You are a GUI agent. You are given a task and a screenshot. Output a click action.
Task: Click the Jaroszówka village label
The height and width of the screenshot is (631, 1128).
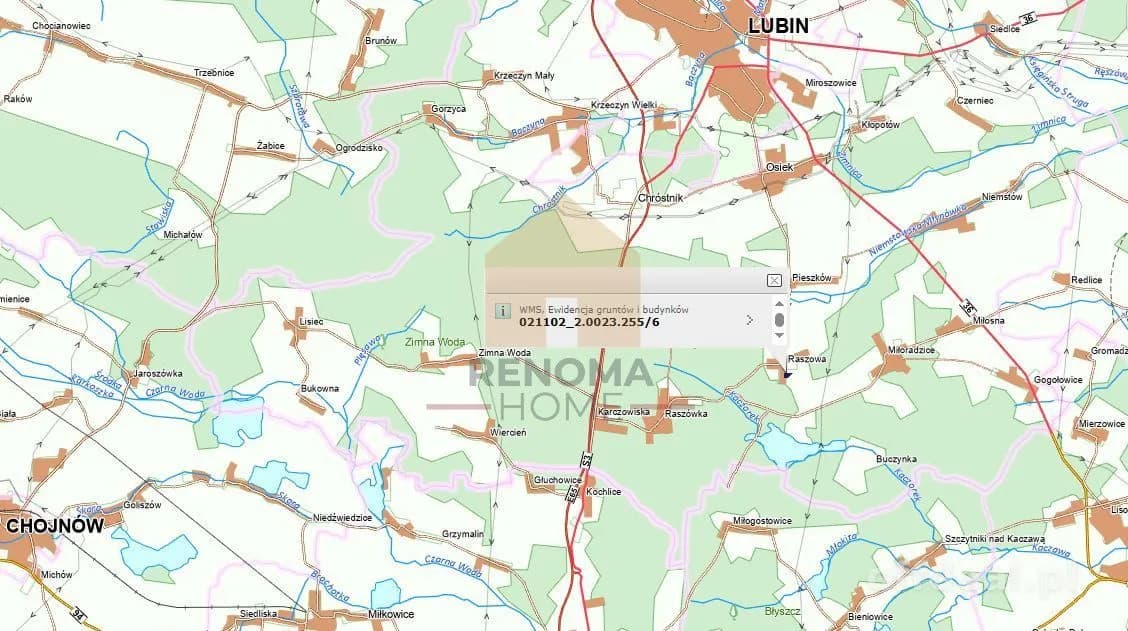157,374
